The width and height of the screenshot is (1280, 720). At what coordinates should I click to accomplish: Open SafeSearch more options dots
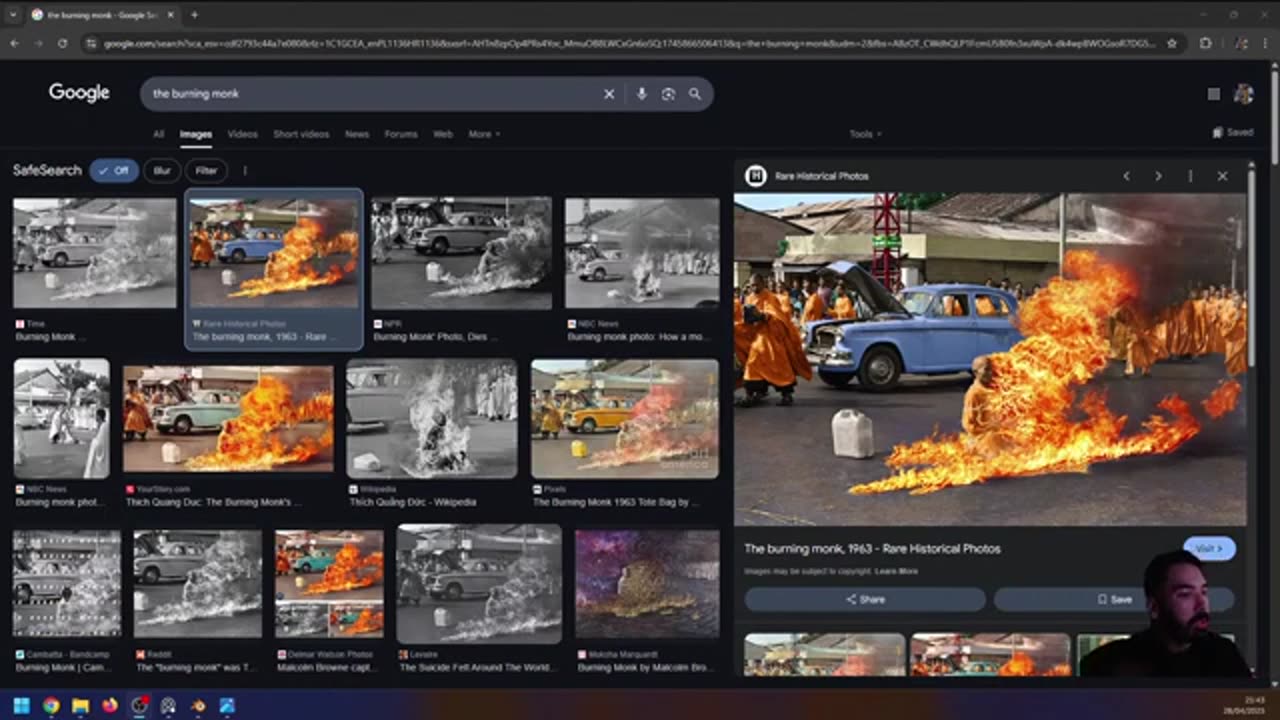pyautogui.click(x=245, y=171)
